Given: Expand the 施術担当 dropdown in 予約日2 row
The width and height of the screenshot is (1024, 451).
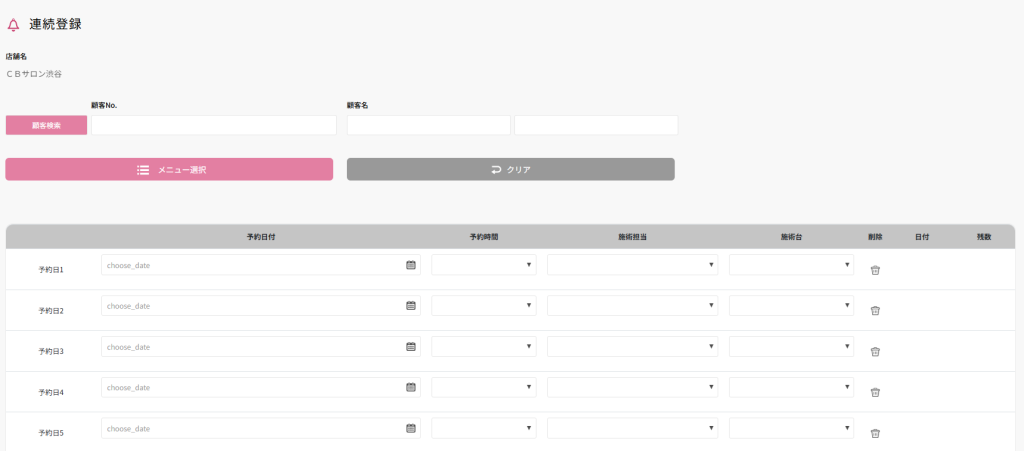Looking at the screenshot, I should tap(632, 306).
